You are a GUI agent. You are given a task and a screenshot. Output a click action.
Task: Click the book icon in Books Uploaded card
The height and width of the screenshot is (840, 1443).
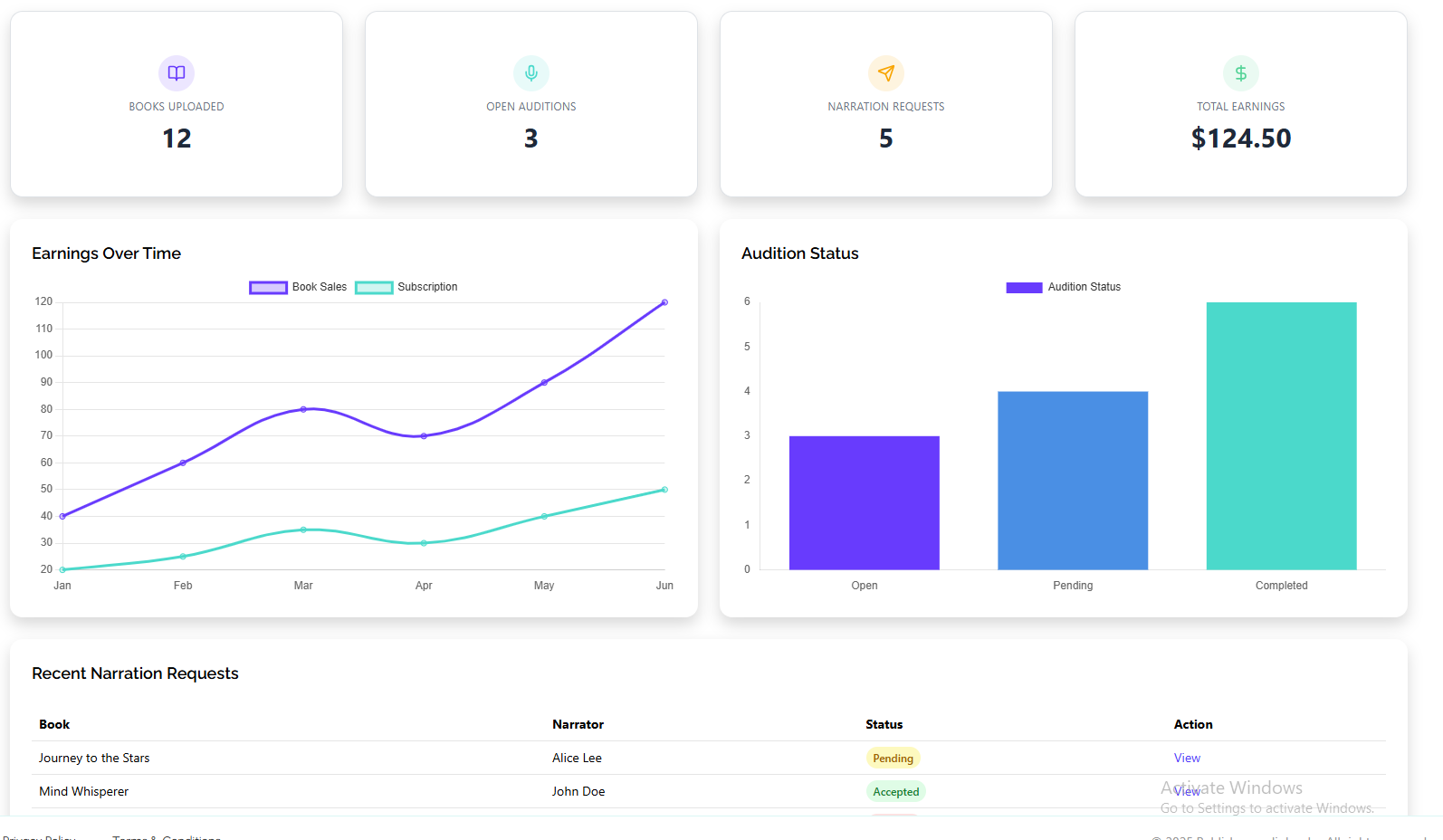pyautogui.click(x=177, y=73)
